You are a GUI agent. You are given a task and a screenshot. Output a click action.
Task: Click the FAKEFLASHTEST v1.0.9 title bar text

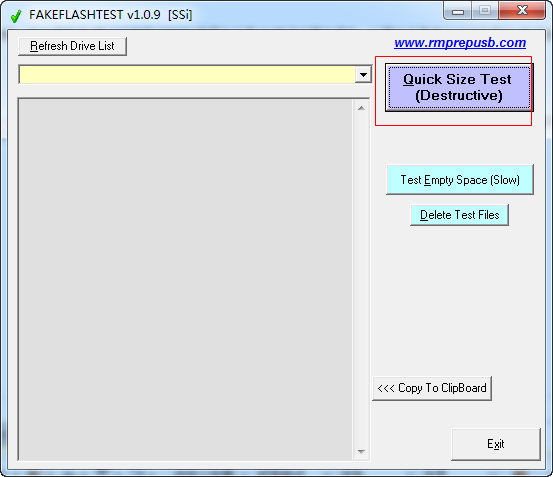110,15
